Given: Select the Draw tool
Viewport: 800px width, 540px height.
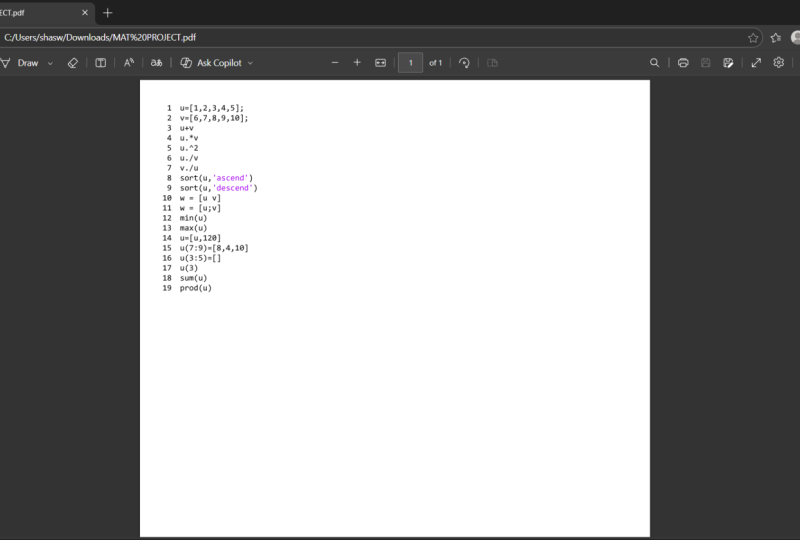Looking at the screenshot, I should [20, 63].
